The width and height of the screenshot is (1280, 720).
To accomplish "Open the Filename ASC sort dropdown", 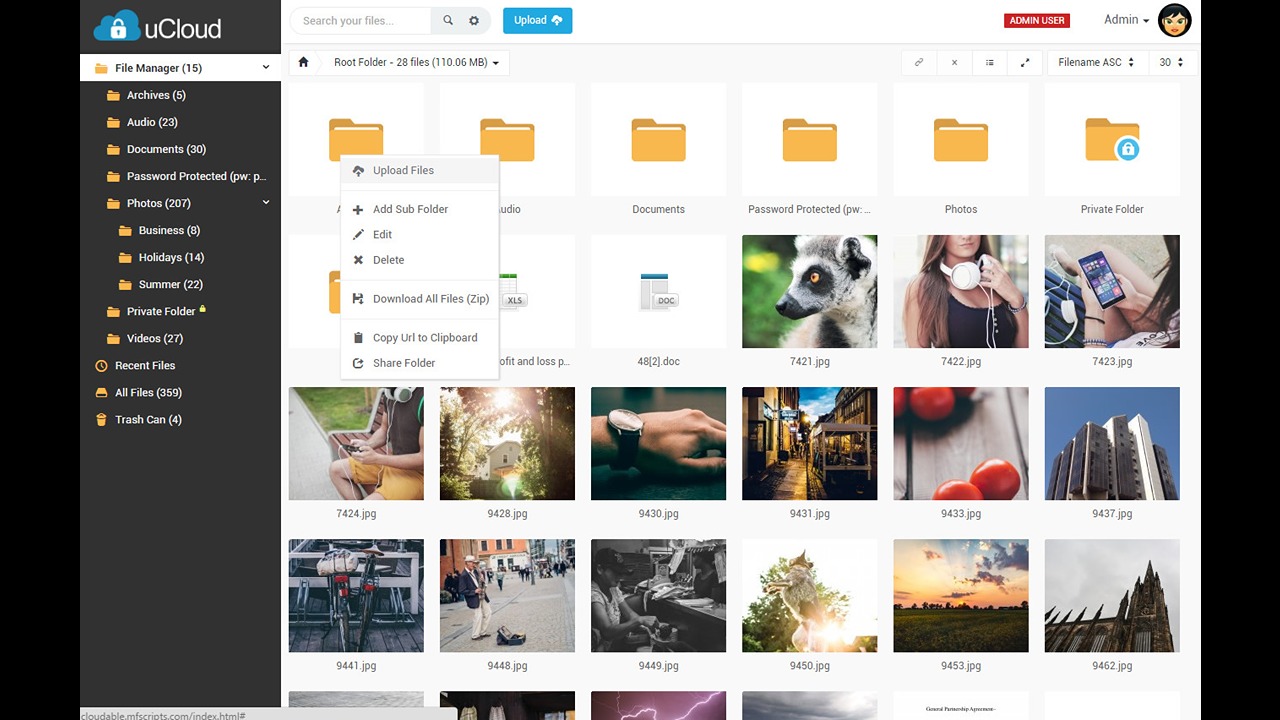I will point(1096,62).
